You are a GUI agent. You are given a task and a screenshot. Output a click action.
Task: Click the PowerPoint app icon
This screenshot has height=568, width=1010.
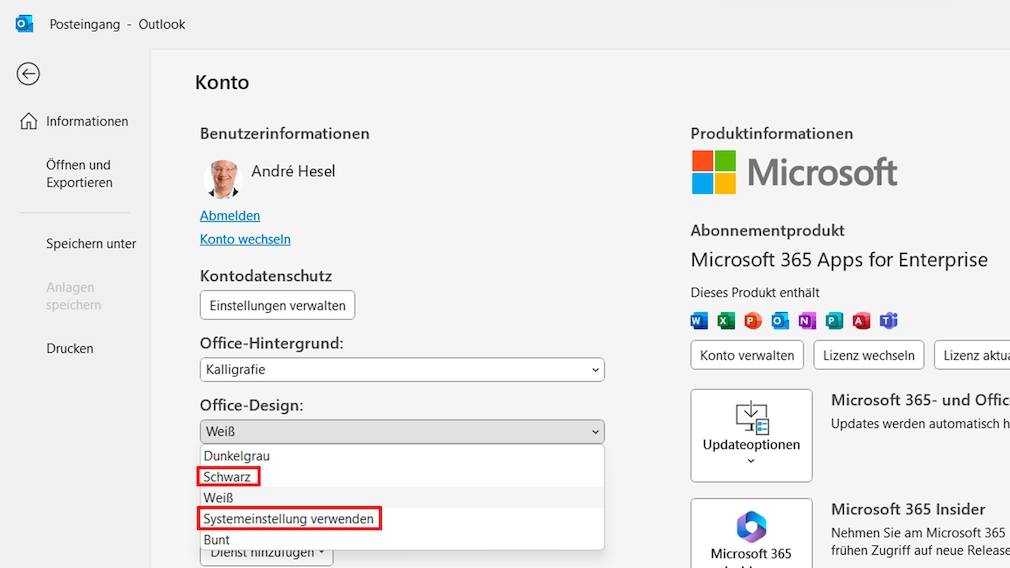[x=753, y=321]
